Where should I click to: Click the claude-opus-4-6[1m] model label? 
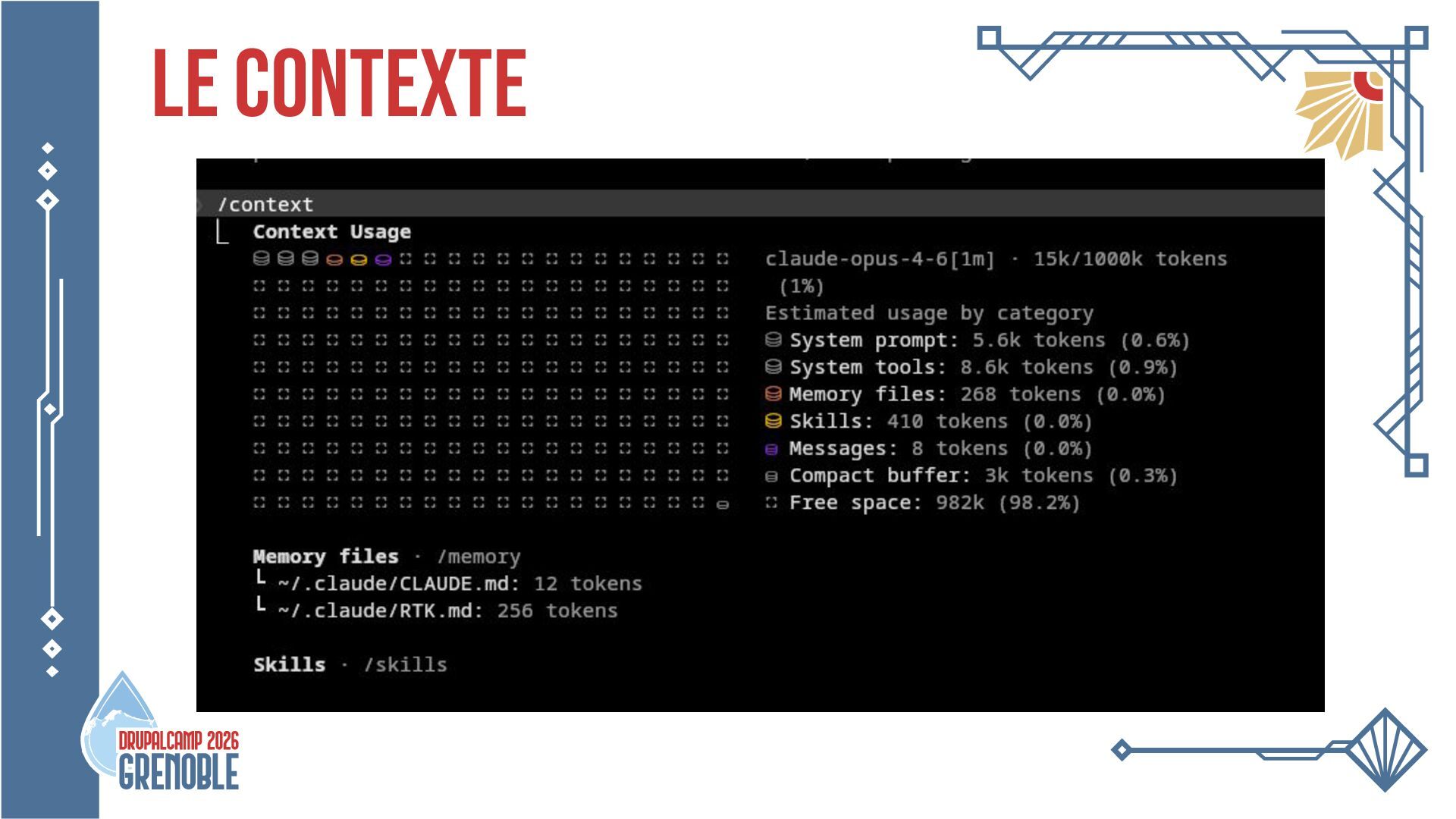tap(879, 259)
